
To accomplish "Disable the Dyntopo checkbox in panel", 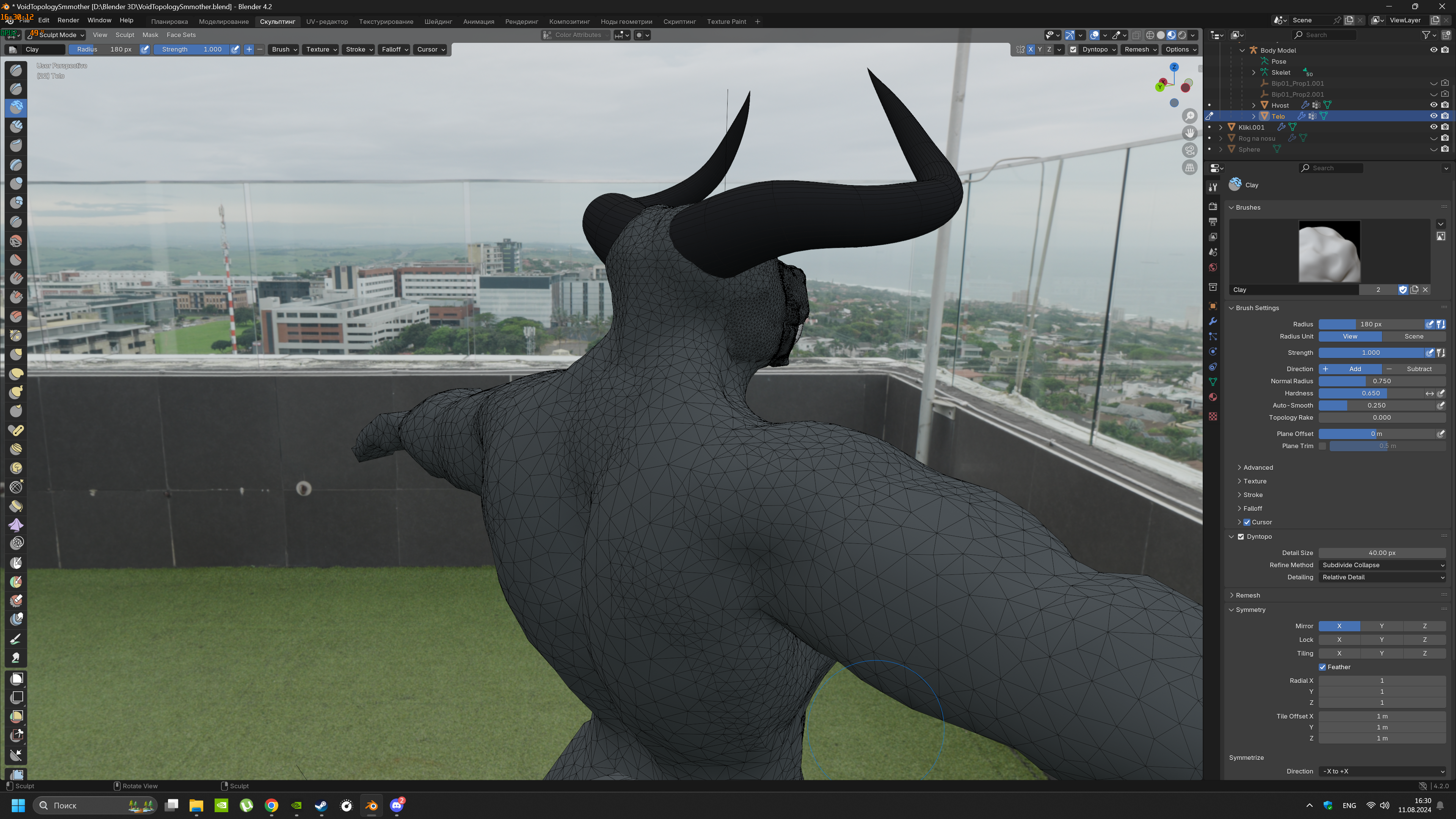I will pyautogui.click(x=1241, y=537).
